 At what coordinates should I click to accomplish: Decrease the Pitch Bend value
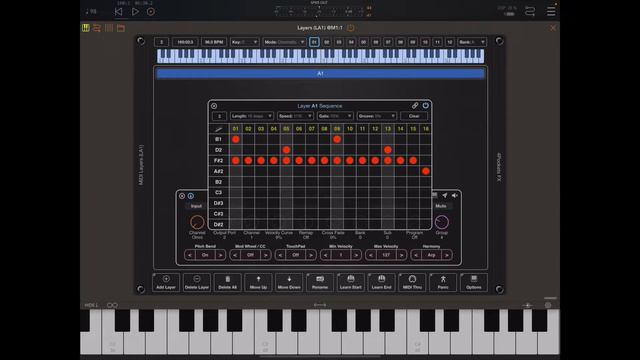tap(190, 255)
